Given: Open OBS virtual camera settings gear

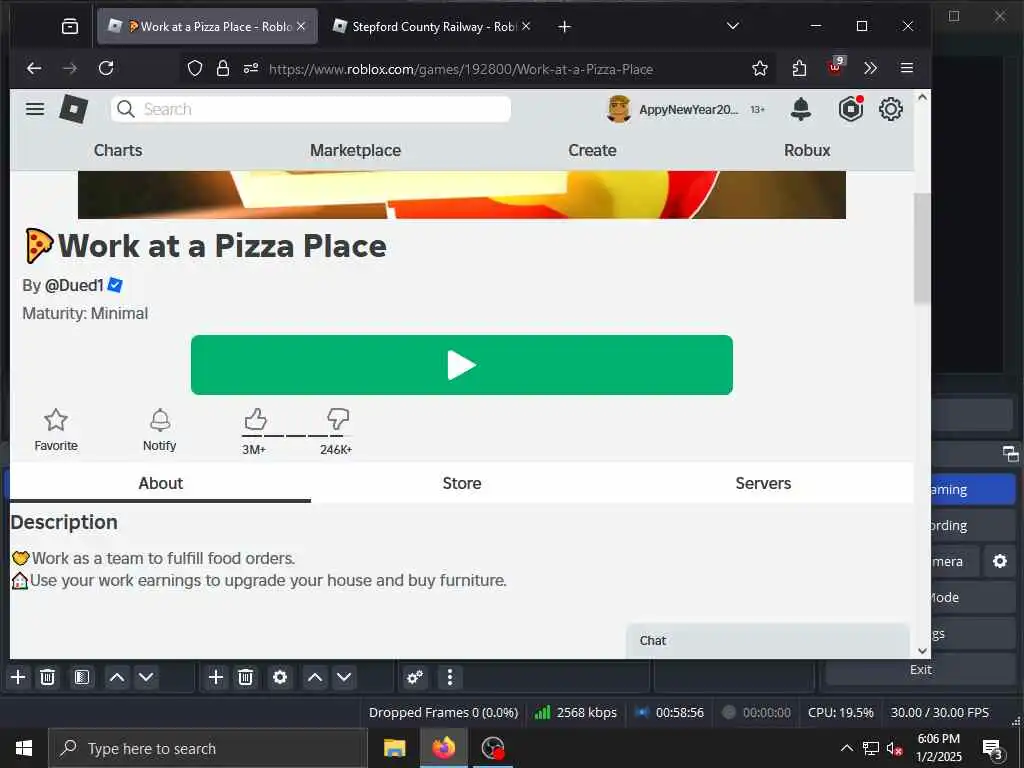Looking at the screenshot, I should tap(1000, 561).
